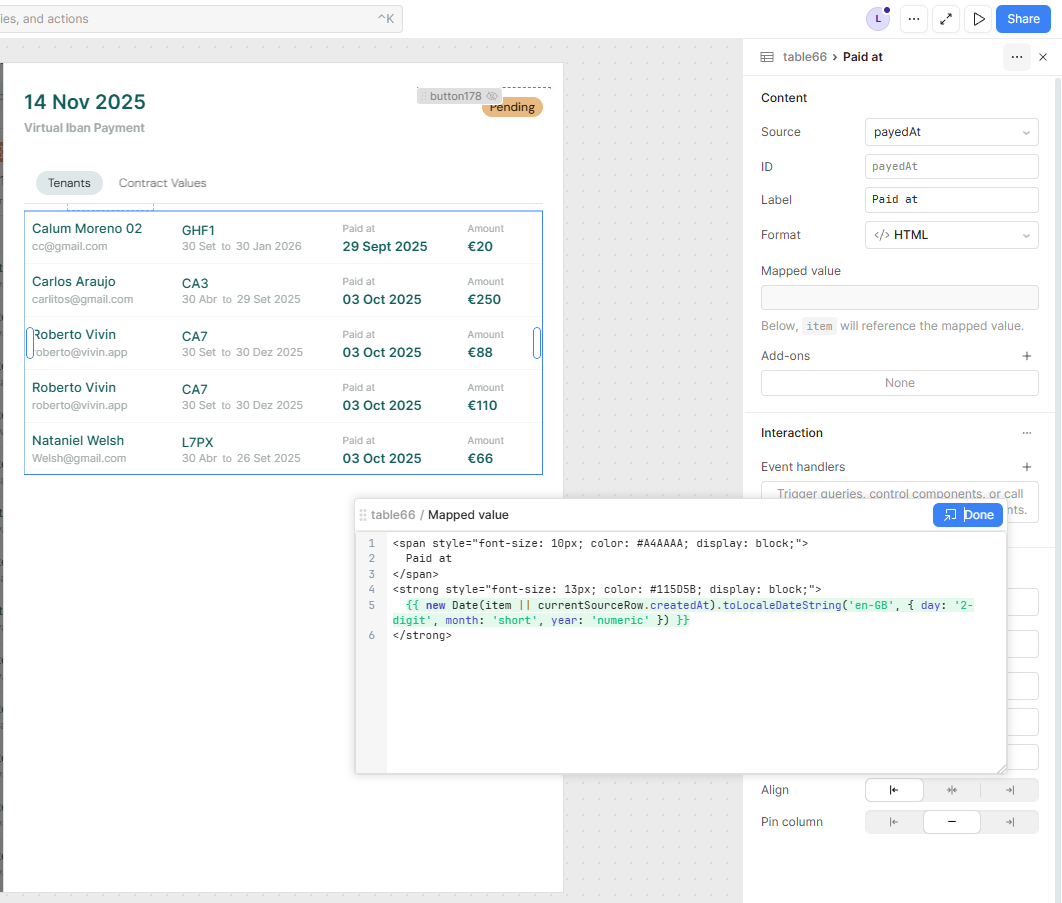Screen dimensions: 1062x903
Task: Click the Share button
Action: pos(1022,18)
